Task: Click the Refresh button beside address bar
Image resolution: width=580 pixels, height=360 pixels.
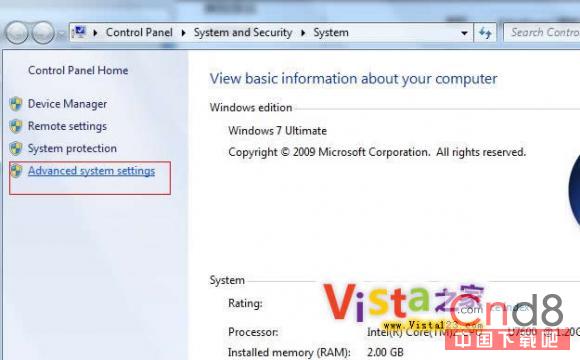Action: (x=485, y=33)
